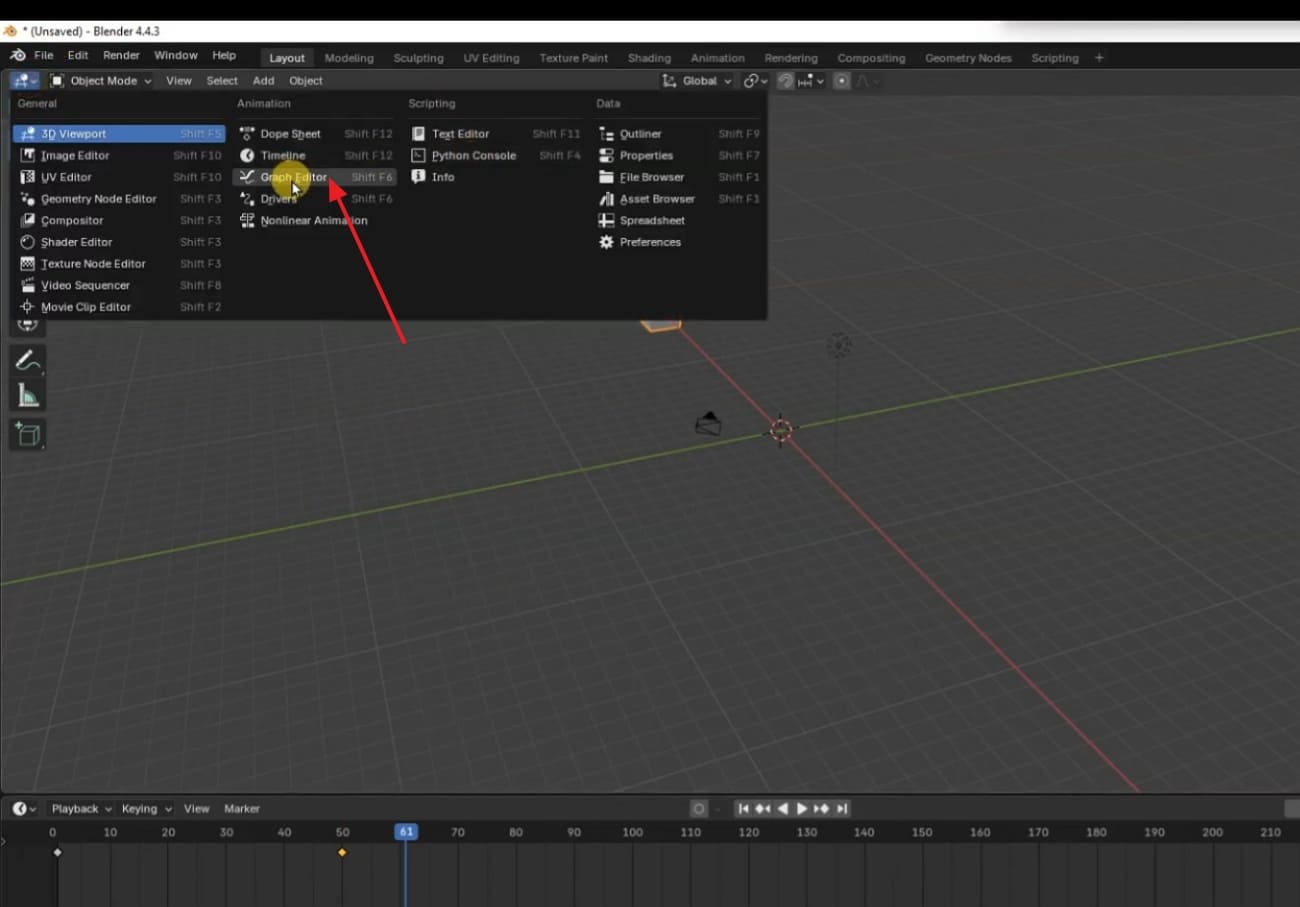Choose Drivers editor
Image resolution: width=1300 pixels, height=907 pixels.
tap(315, 199)
